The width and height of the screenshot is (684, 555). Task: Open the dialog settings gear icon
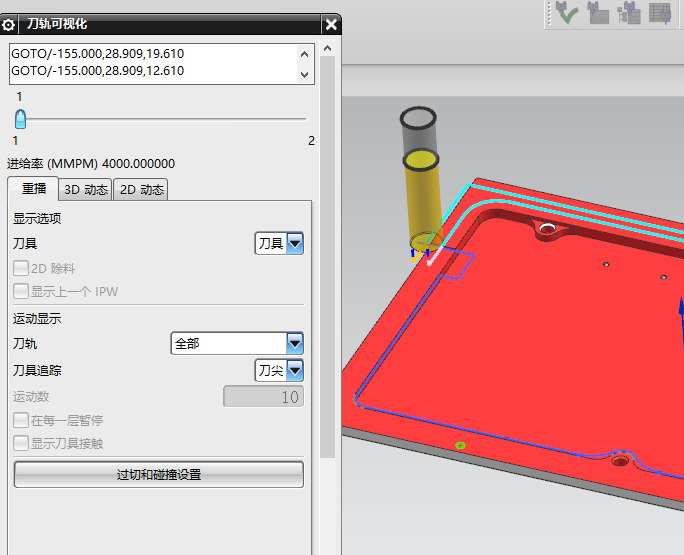pos(8,25)
